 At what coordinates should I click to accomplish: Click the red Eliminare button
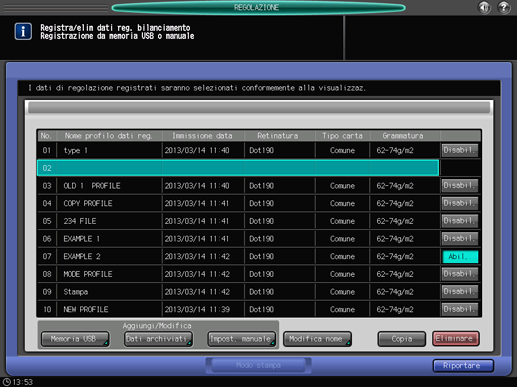tap(456, 339)
